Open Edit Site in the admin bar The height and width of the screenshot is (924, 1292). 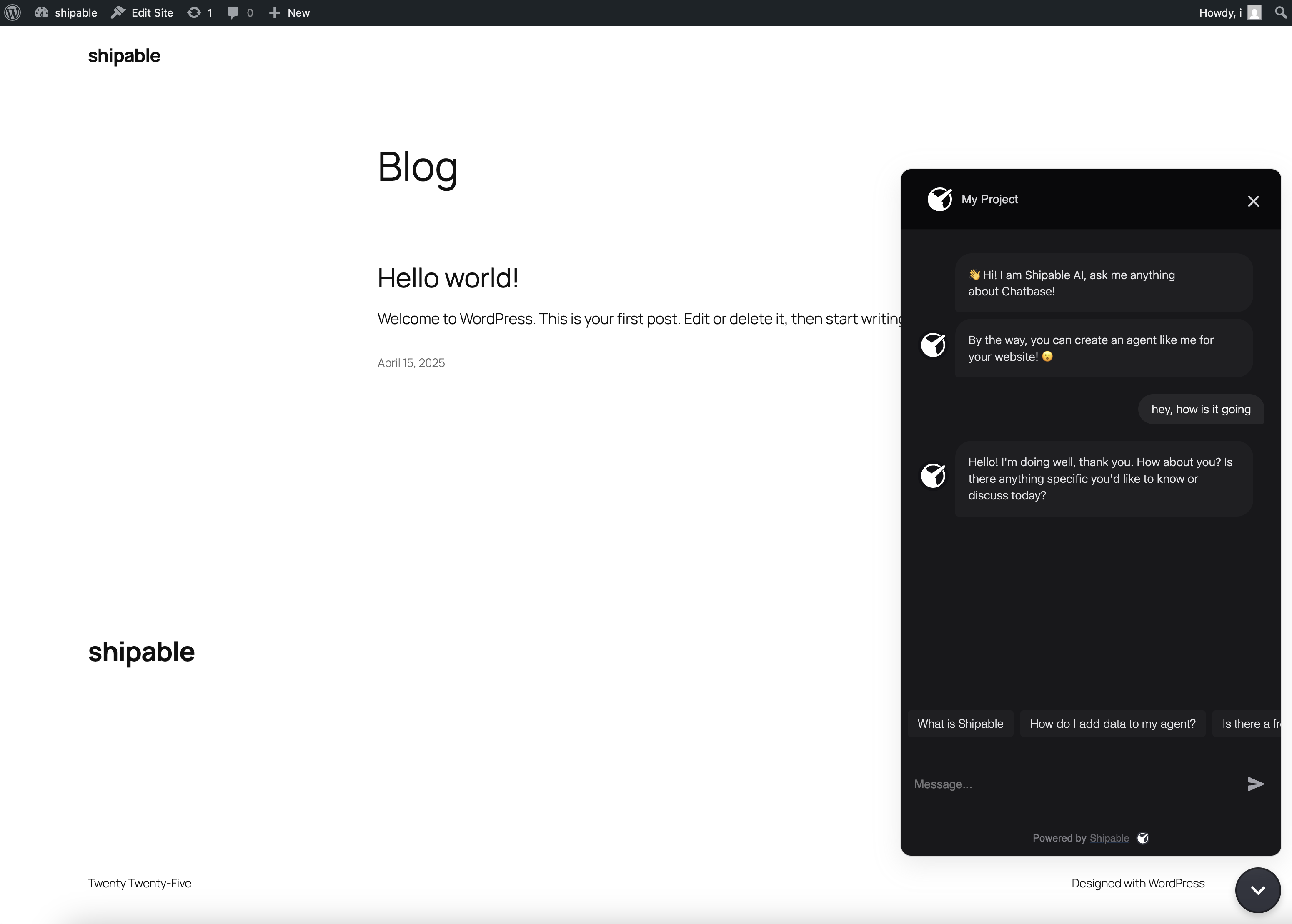pos(142,12)
